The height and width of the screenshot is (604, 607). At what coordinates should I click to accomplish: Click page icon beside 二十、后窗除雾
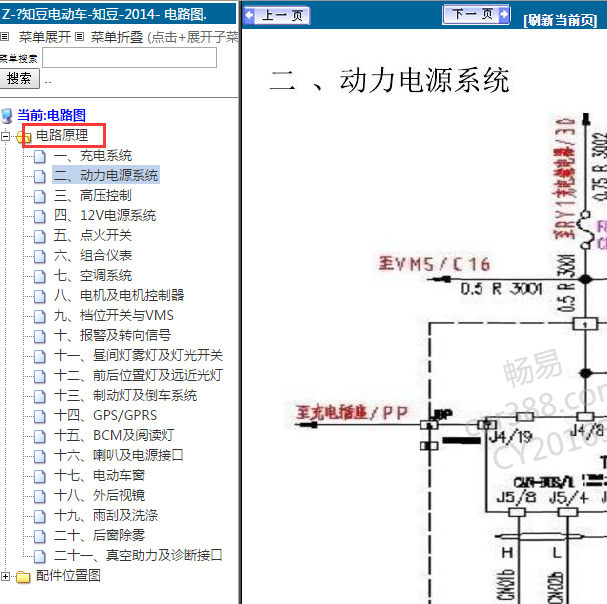[x=39, y=537]
